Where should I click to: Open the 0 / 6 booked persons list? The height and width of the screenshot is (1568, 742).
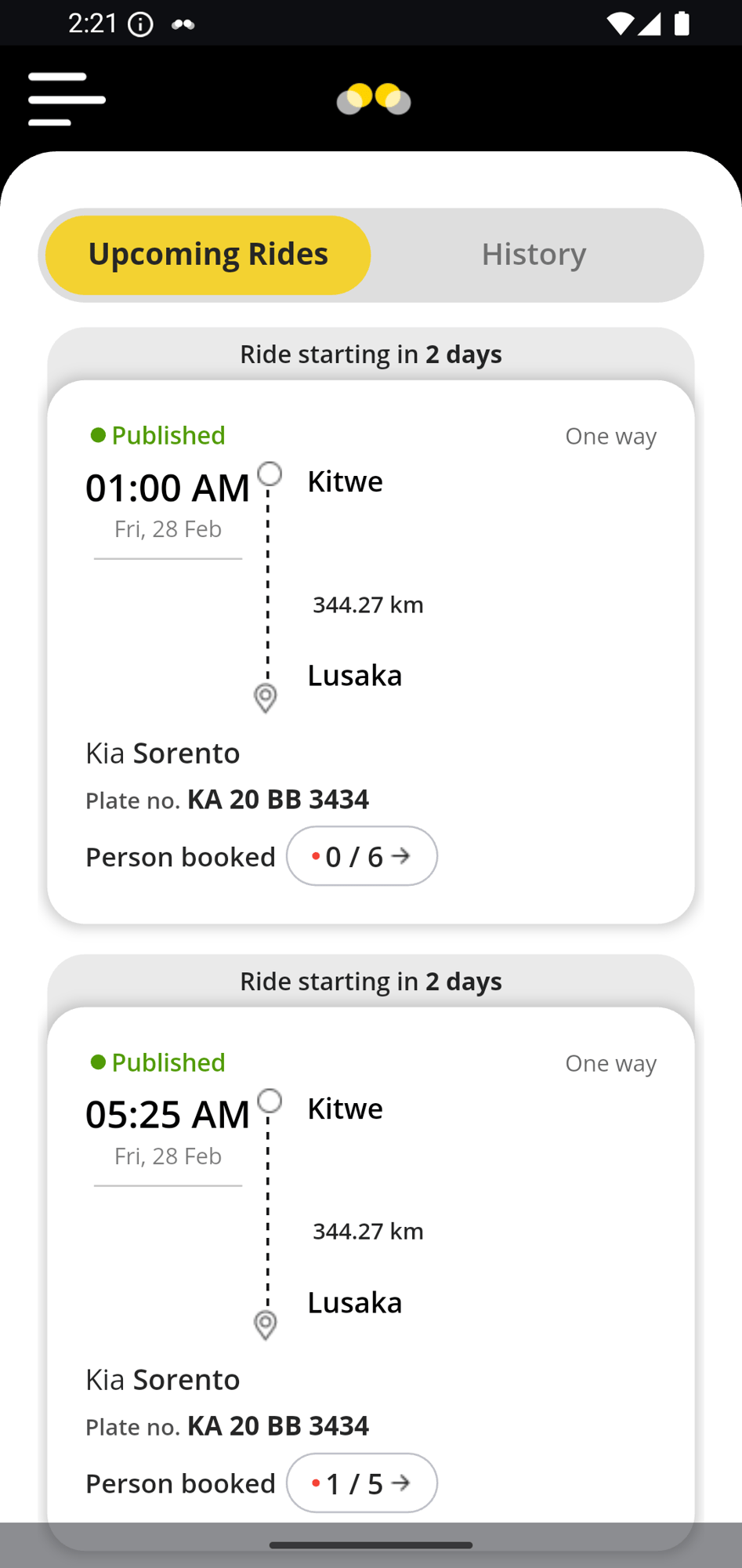pos(361,856)
